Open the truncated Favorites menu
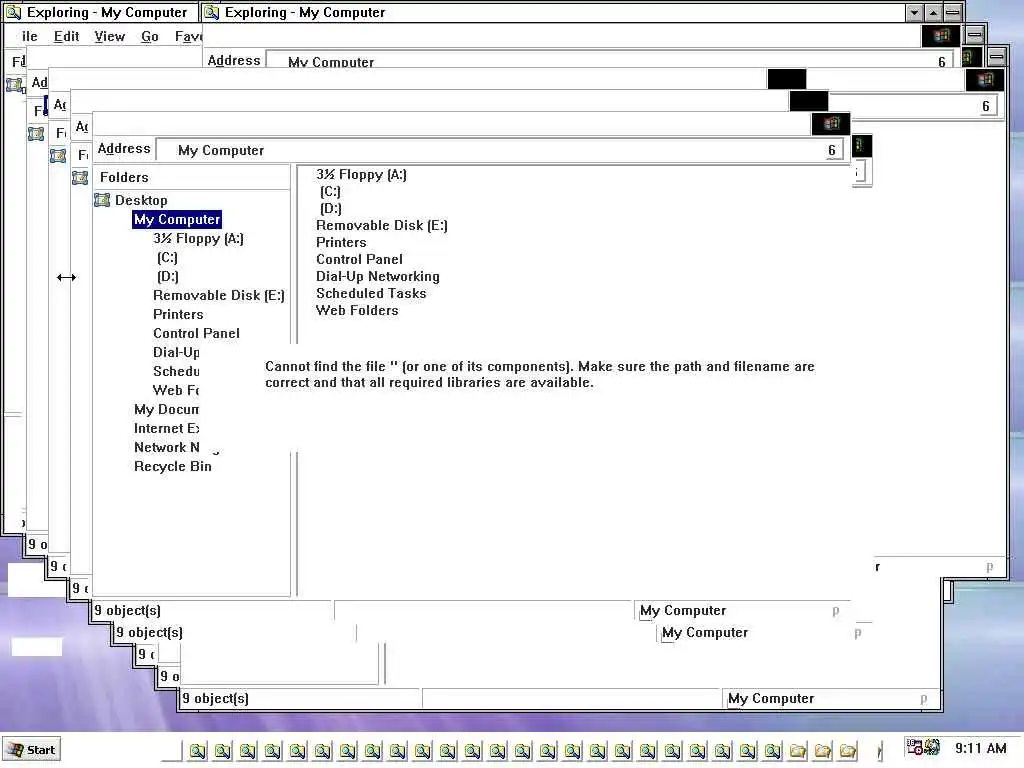Screen dimensions: 1024x768 (x=188, y=37)
